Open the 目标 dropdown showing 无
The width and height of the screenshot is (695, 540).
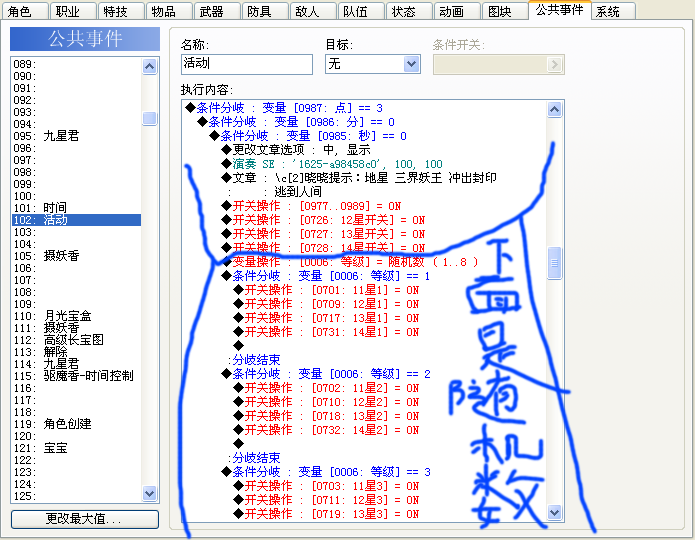point(373,64)
